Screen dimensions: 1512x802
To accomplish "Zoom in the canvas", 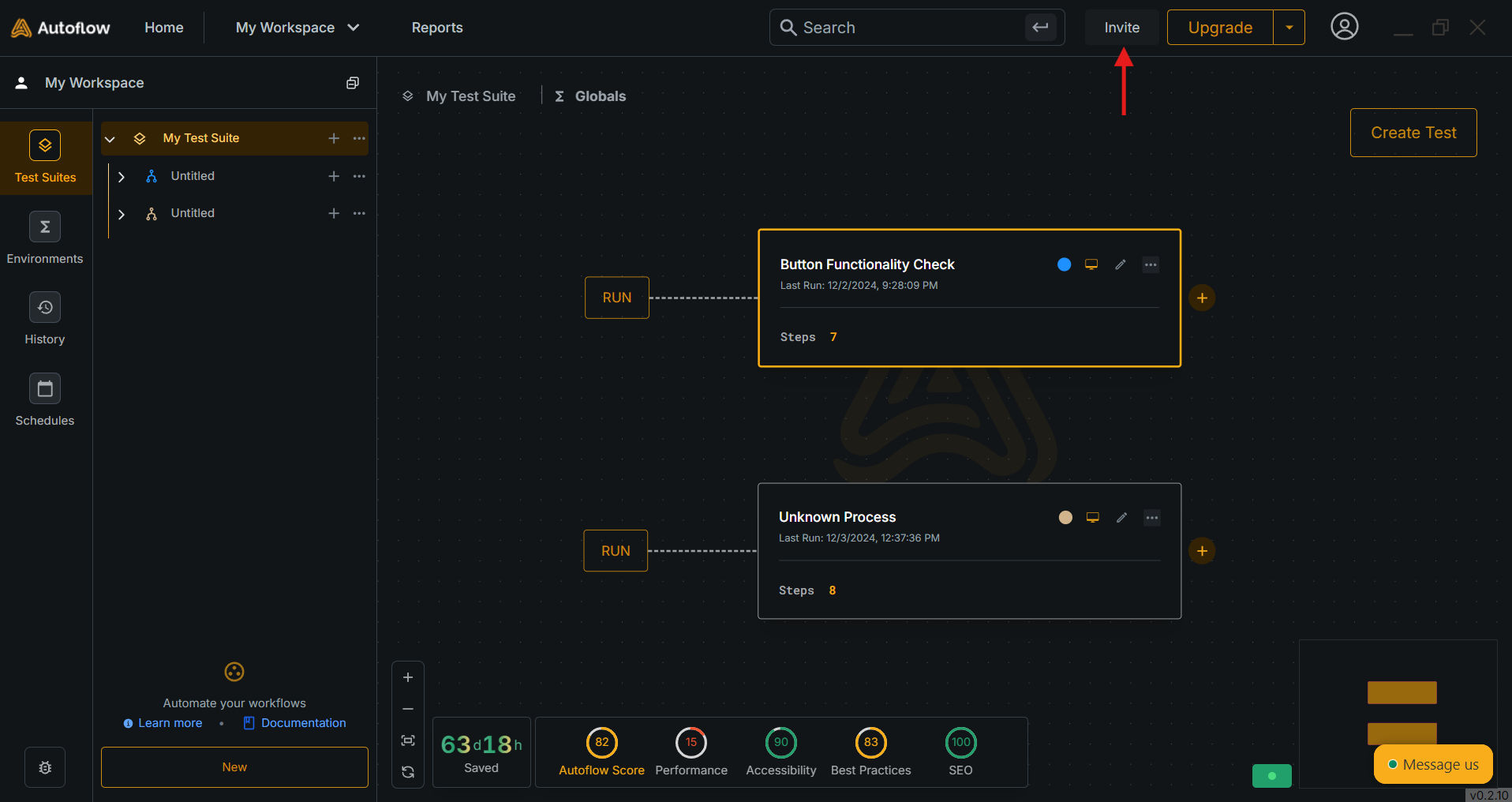I will click(408, 677).
